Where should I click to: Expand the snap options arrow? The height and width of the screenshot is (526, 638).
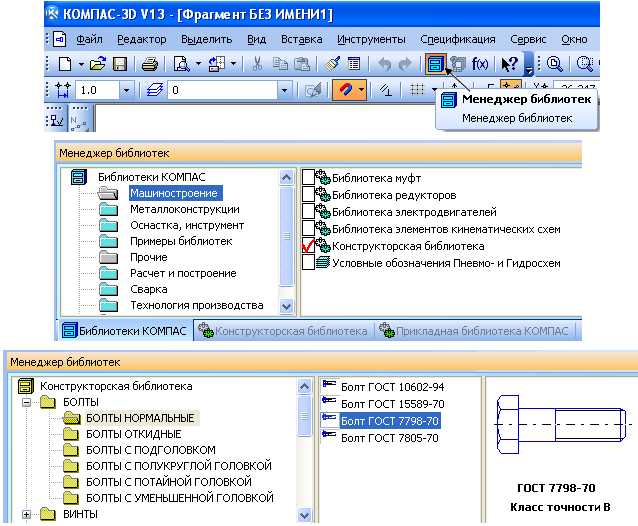(x=361, y=90)
